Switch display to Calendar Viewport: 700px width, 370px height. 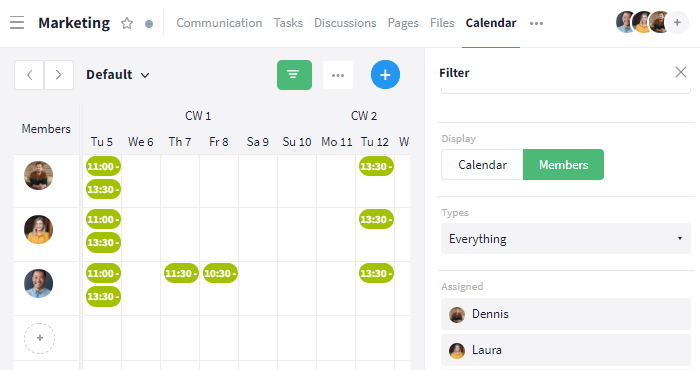pyautogui.click(x=482, y=165)
